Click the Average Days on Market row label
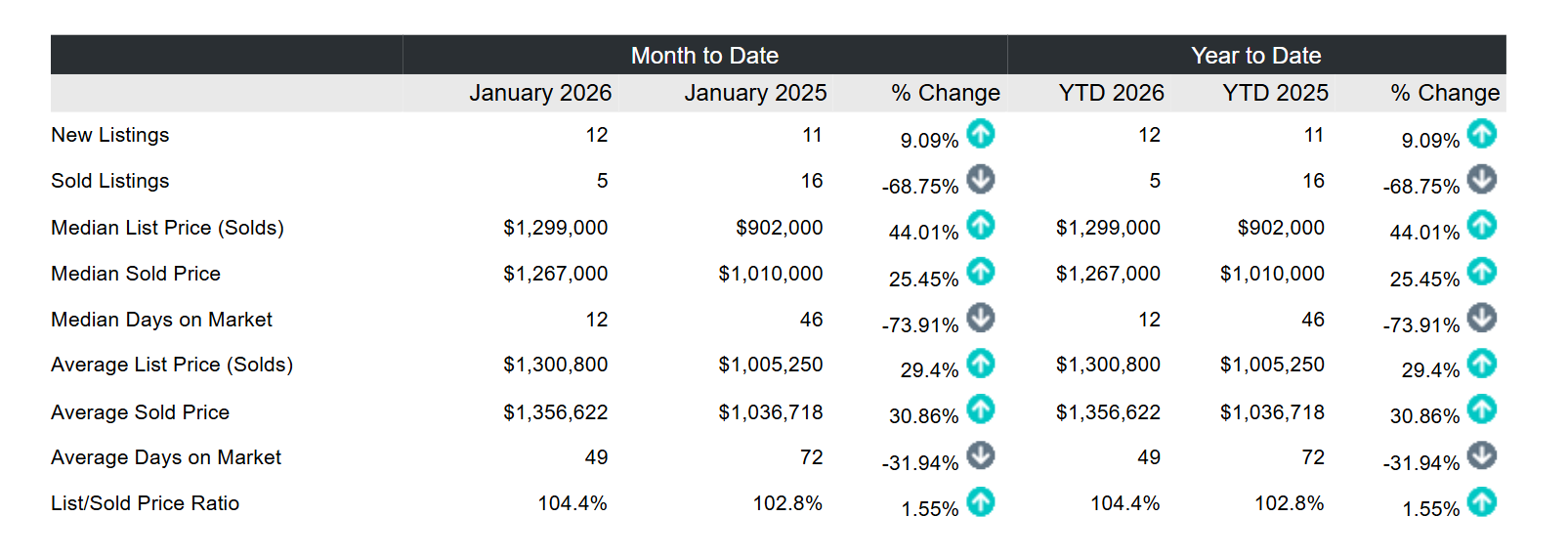 [x=166, y=457]
